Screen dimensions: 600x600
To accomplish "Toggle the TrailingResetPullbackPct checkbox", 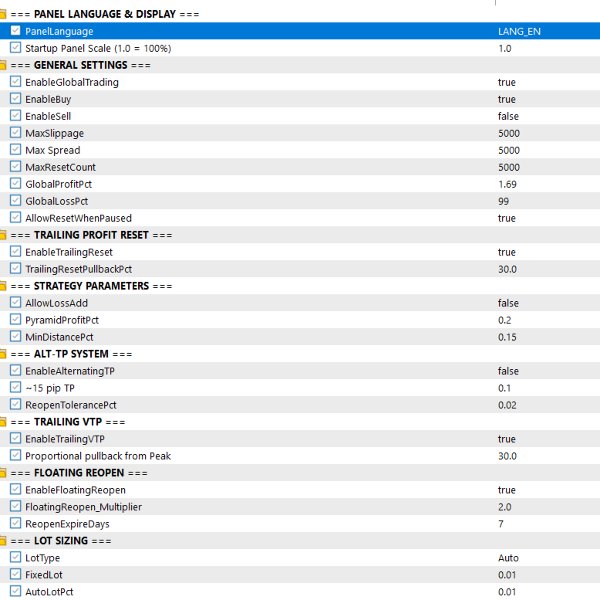I will [x=15, y=269].
